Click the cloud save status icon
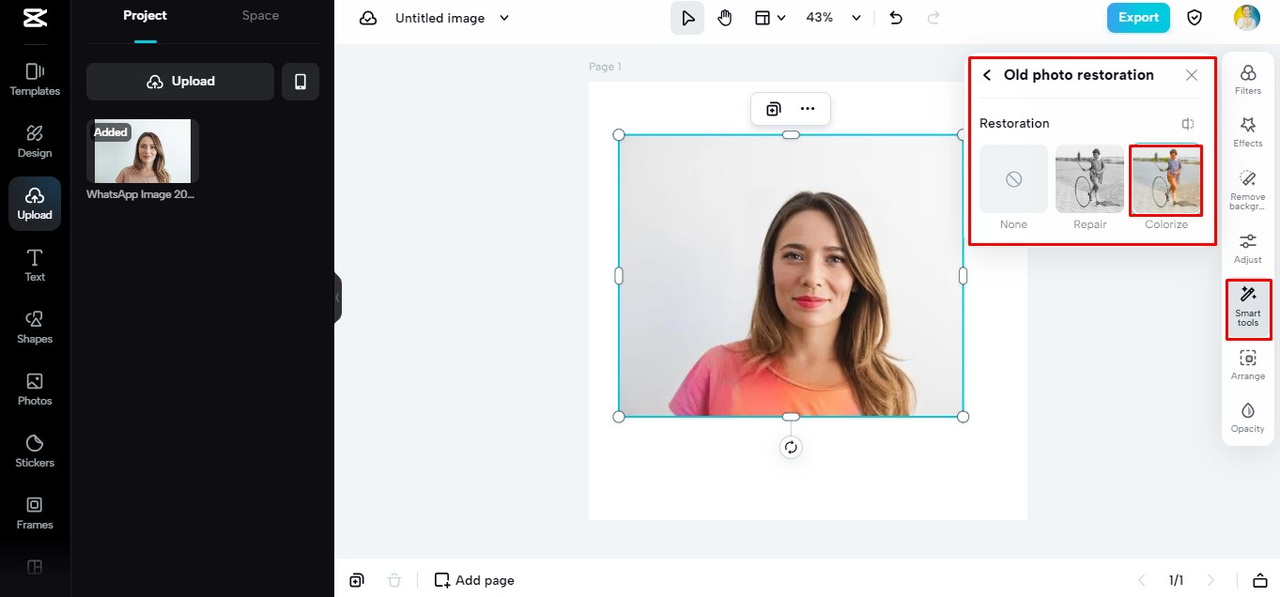Image resolution: width=1280 pixels, height=597 pixels. pos(368,18)
